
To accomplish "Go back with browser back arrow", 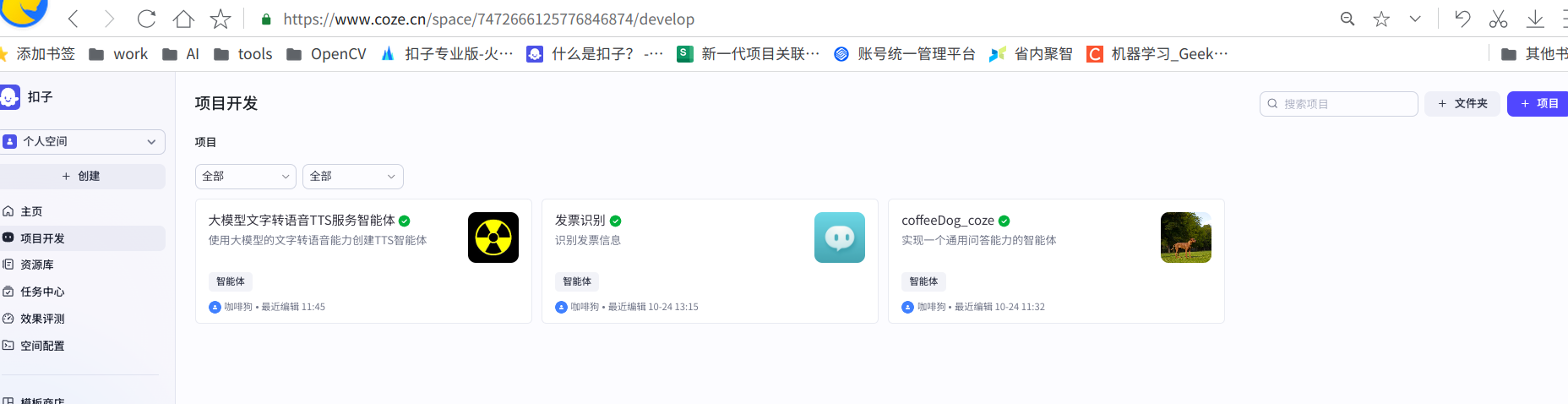I will (73, 19).
